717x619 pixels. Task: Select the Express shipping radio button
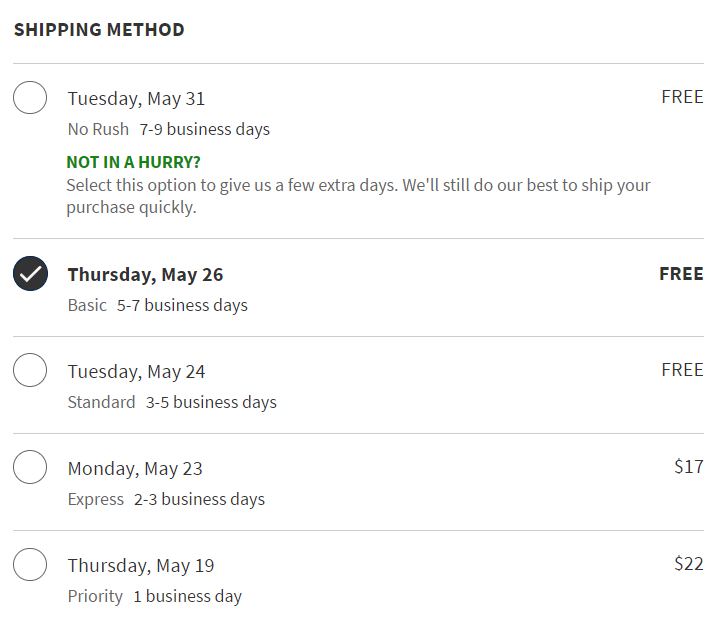tap(30, 468)
